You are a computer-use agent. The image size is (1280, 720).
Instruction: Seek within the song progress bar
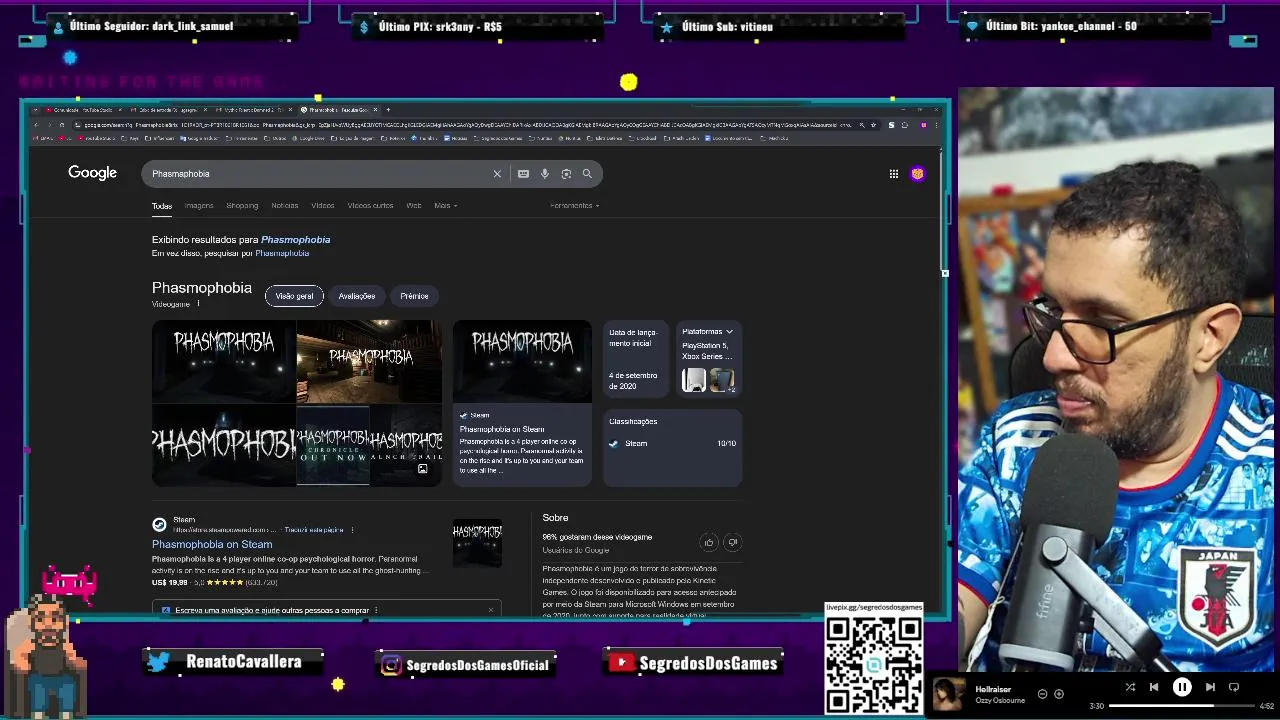click(1181, 706)
